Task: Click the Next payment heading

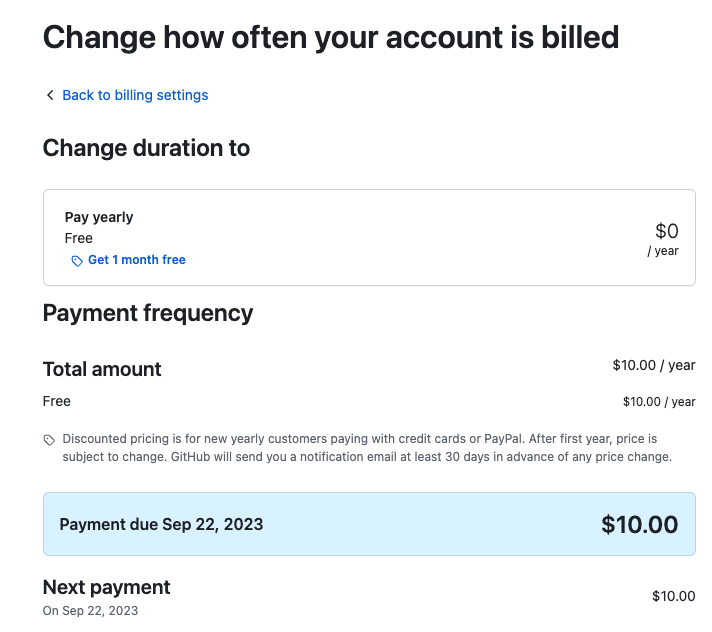Action: 107,587
